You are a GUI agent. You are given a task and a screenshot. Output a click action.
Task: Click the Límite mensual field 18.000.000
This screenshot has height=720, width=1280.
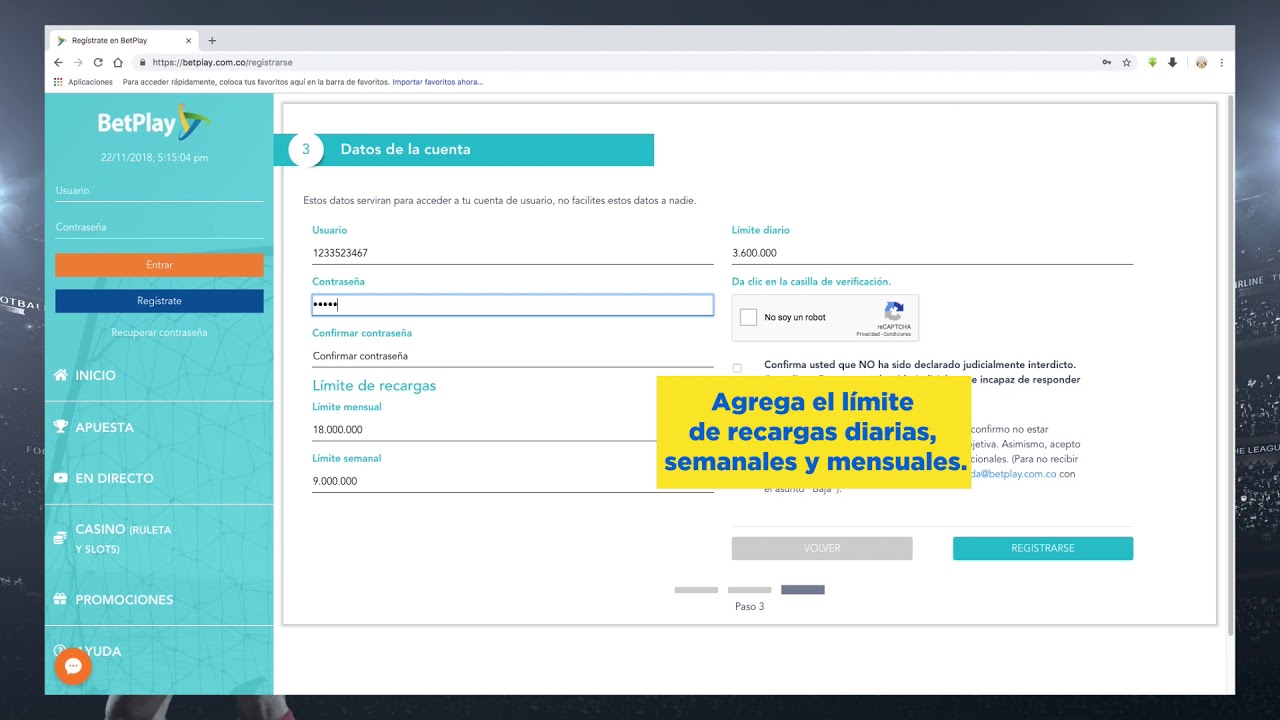[484, 430]
